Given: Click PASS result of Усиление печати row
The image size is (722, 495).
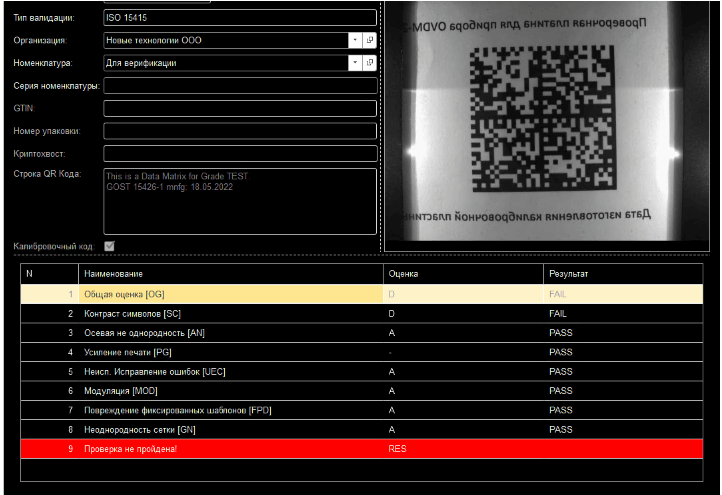Looking at the screenshot, I should [560, 352].
